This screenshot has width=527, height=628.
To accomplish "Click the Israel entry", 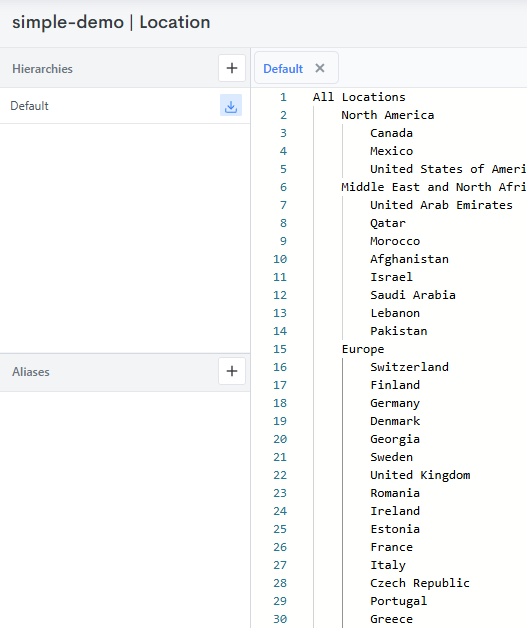I will (391, 277).
